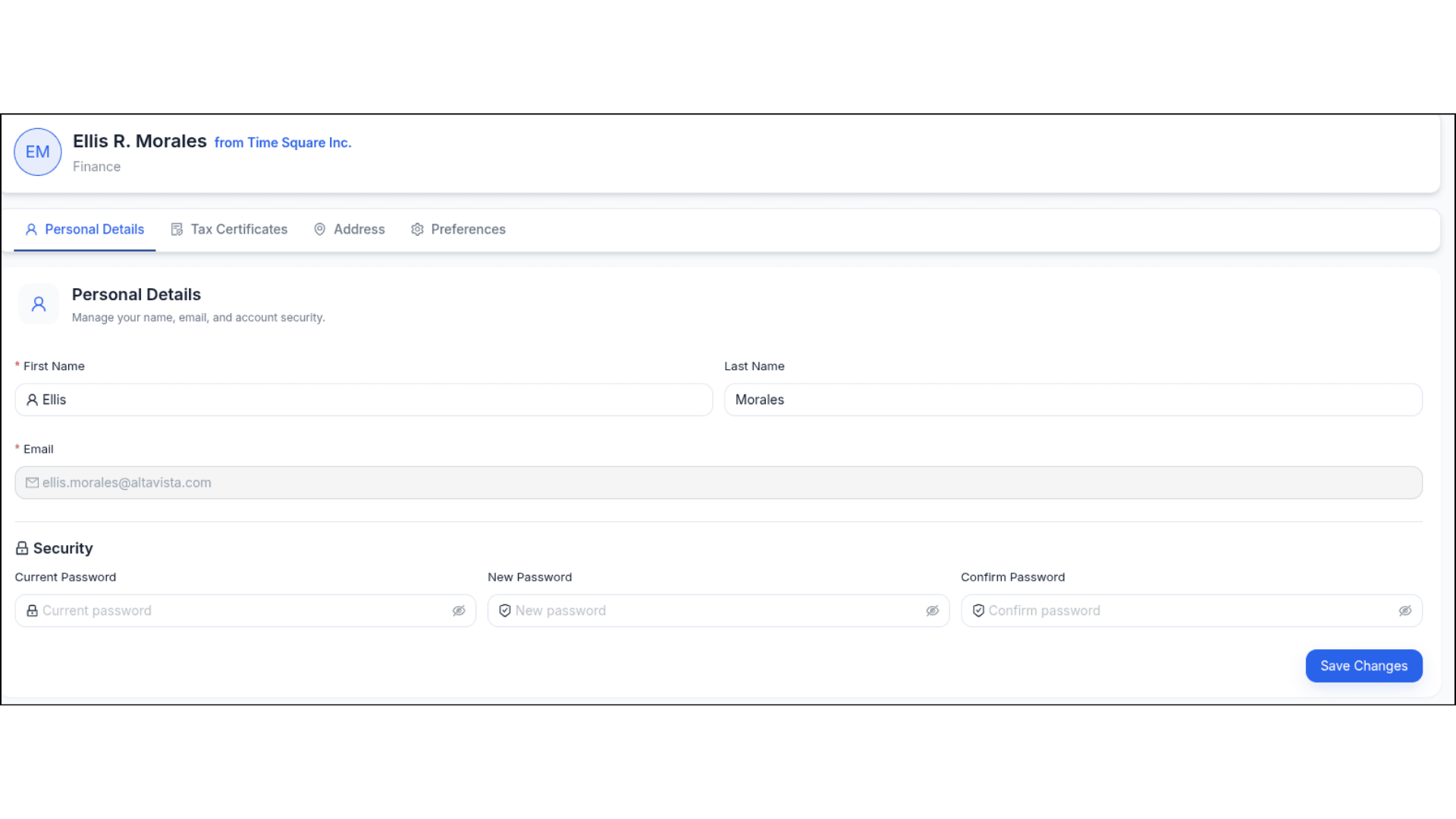Click into the Confirm password input
The height and width of the screenshot is (819, 1456).
point(1191,610)
